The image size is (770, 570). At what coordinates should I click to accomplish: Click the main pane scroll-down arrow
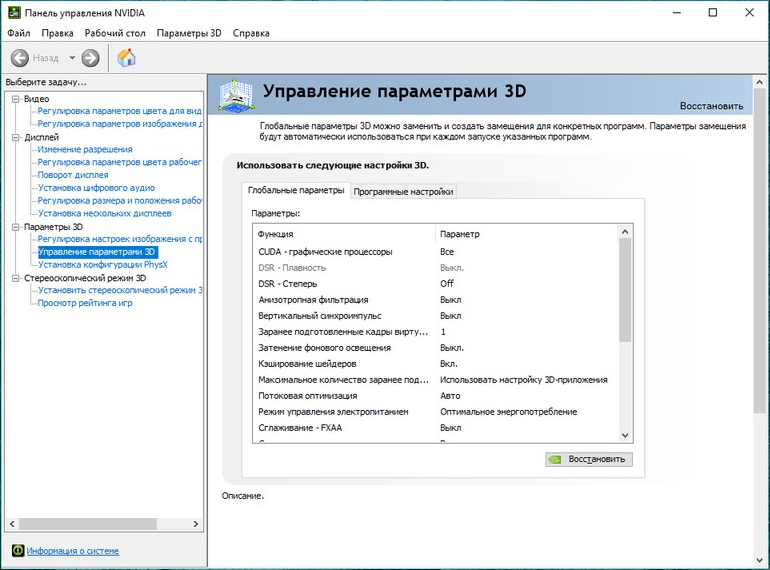pyautogui.click(x=759, y=560)
